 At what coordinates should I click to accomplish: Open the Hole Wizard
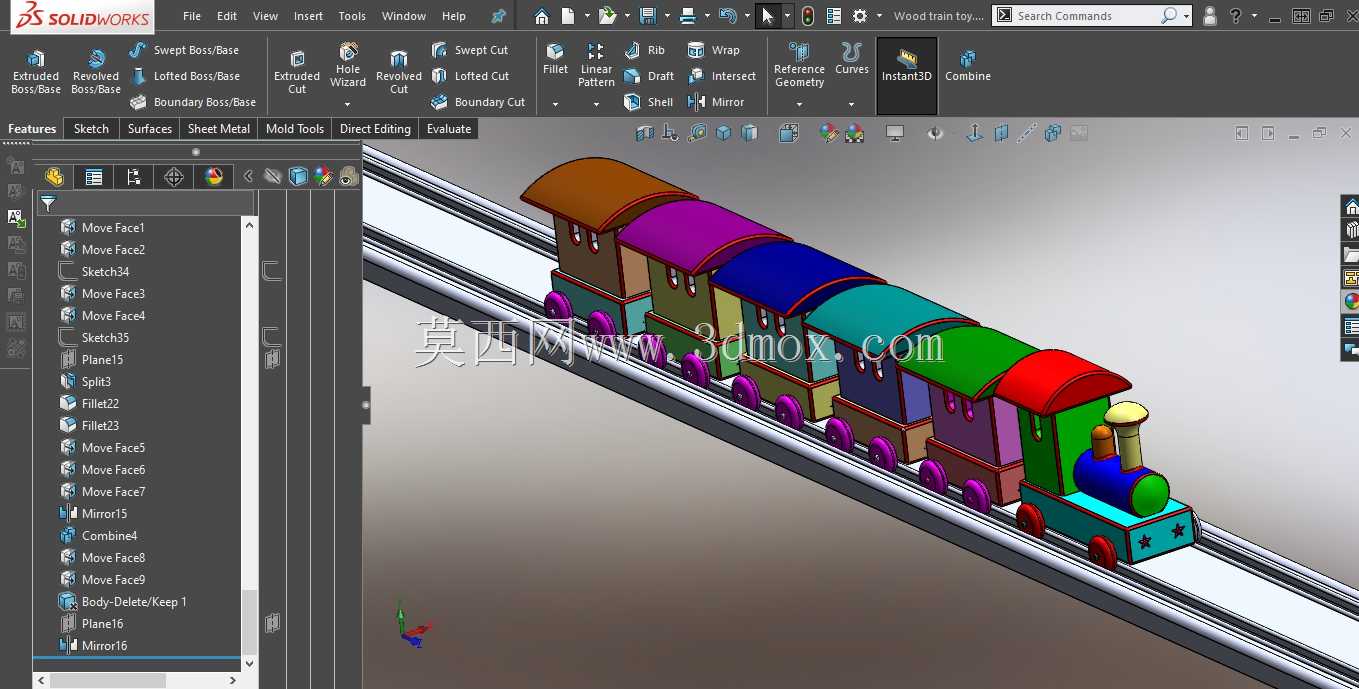pyautogui.click(x=348, y=65)
